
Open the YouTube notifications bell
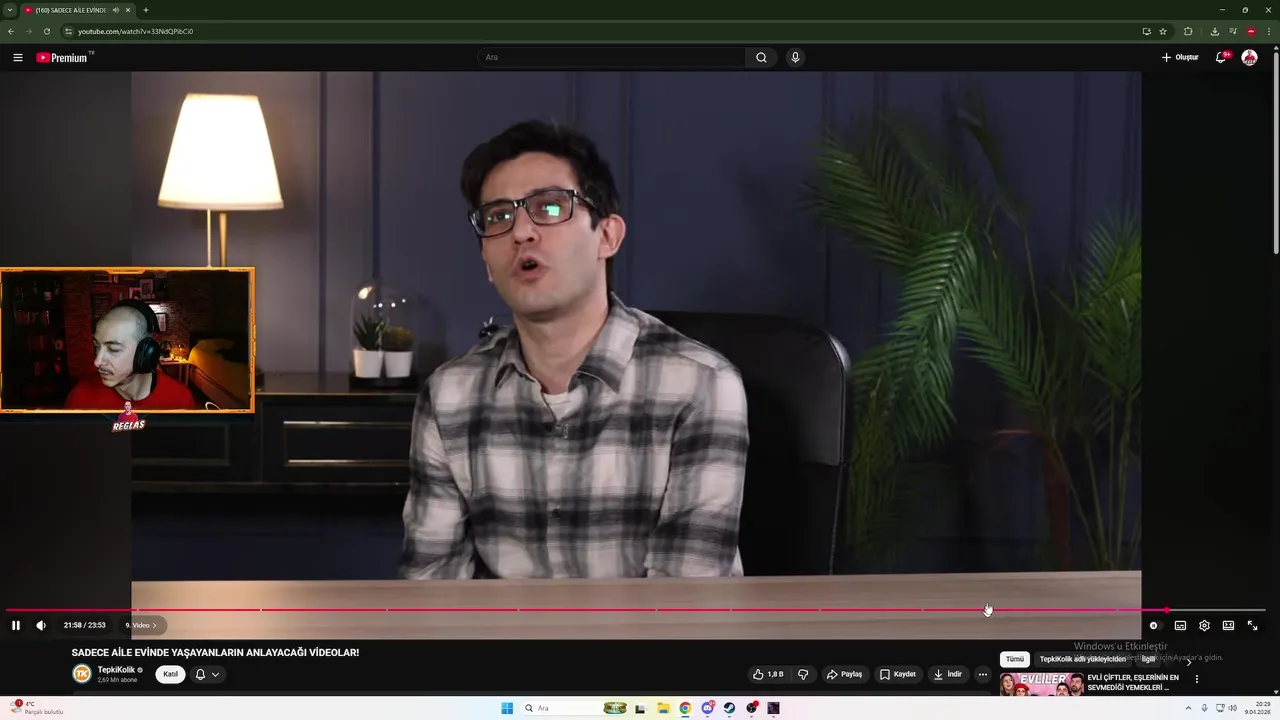1221,58
